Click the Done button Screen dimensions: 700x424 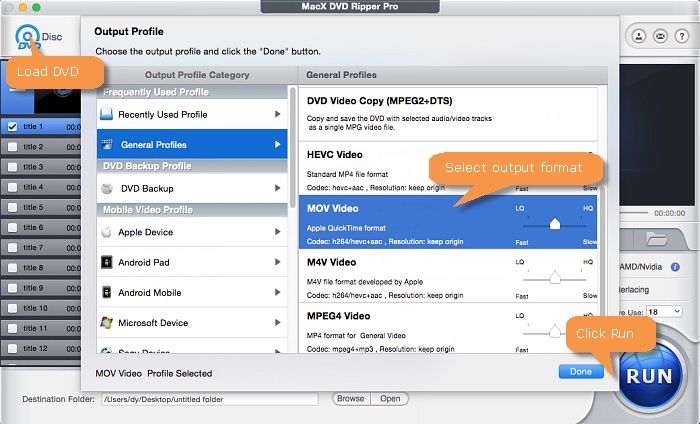pos(581,371)
